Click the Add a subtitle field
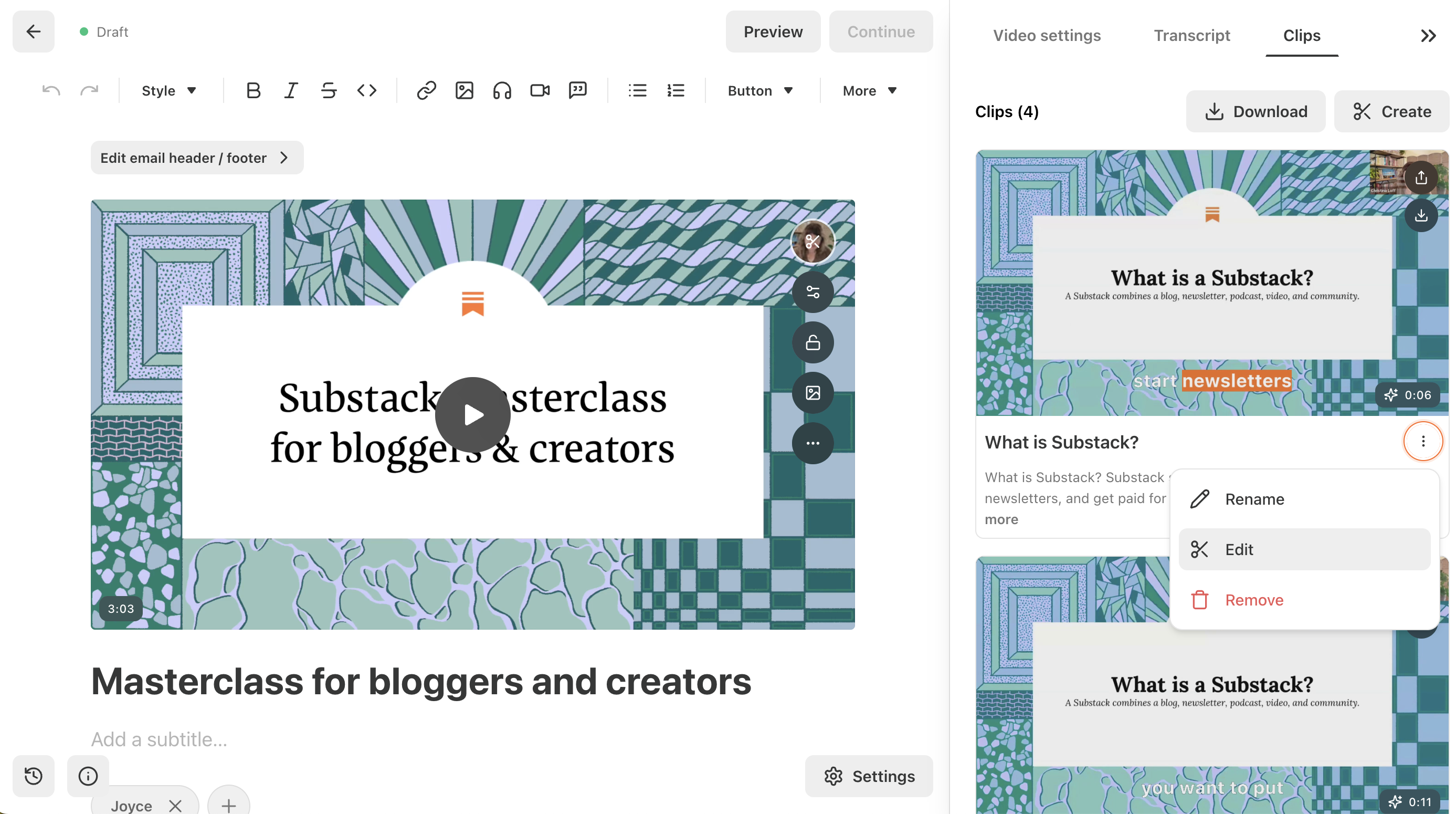 coord(159,739)
